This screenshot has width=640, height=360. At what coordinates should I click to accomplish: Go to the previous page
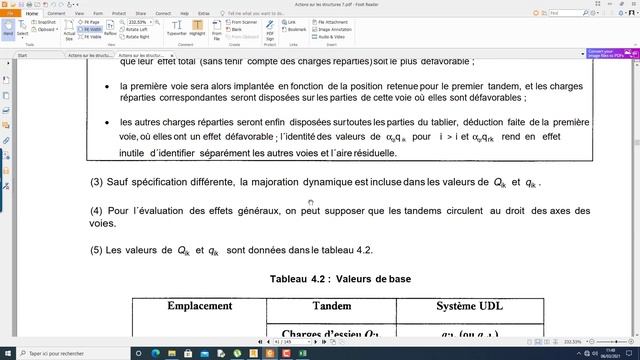coord(268,342)
